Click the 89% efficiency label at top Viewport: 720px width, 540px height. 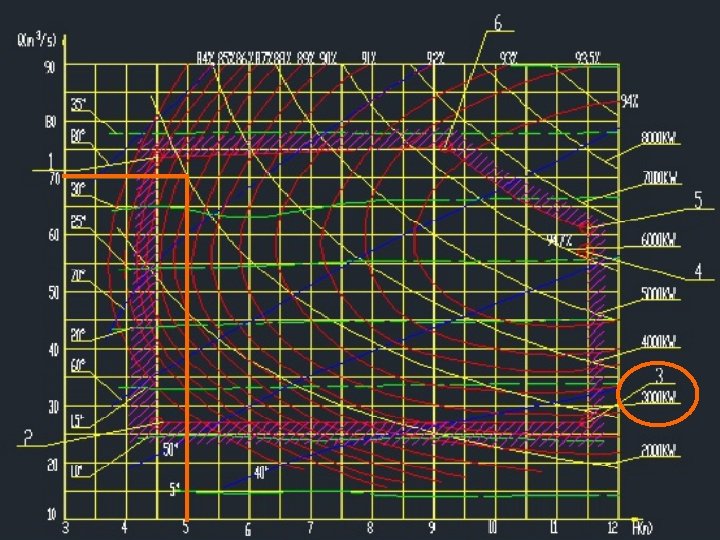(305, 58)
